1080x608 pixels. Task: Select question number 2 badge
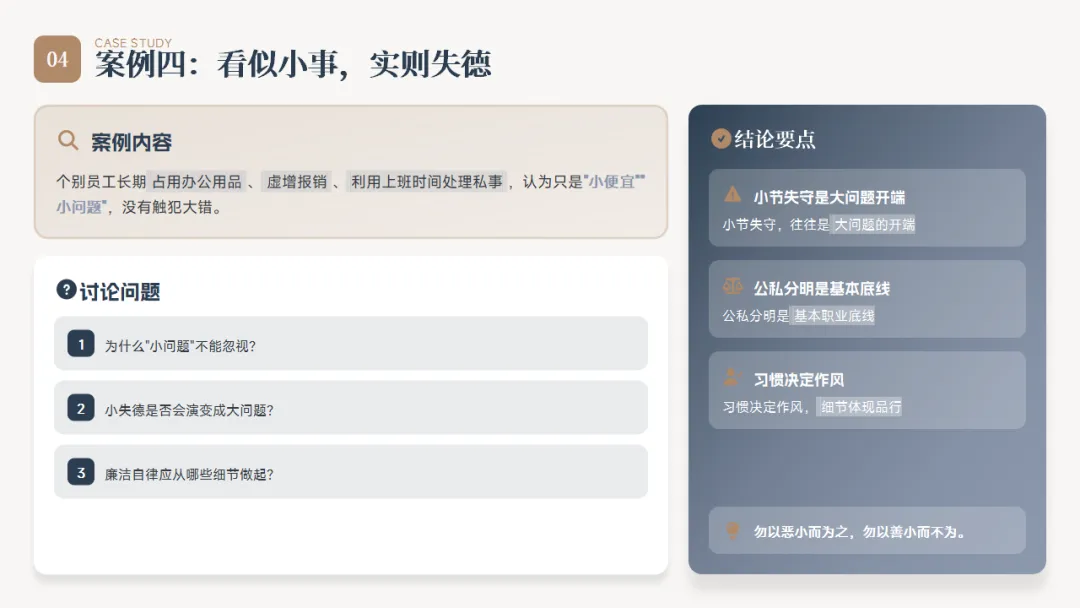(x=81, y=408)
